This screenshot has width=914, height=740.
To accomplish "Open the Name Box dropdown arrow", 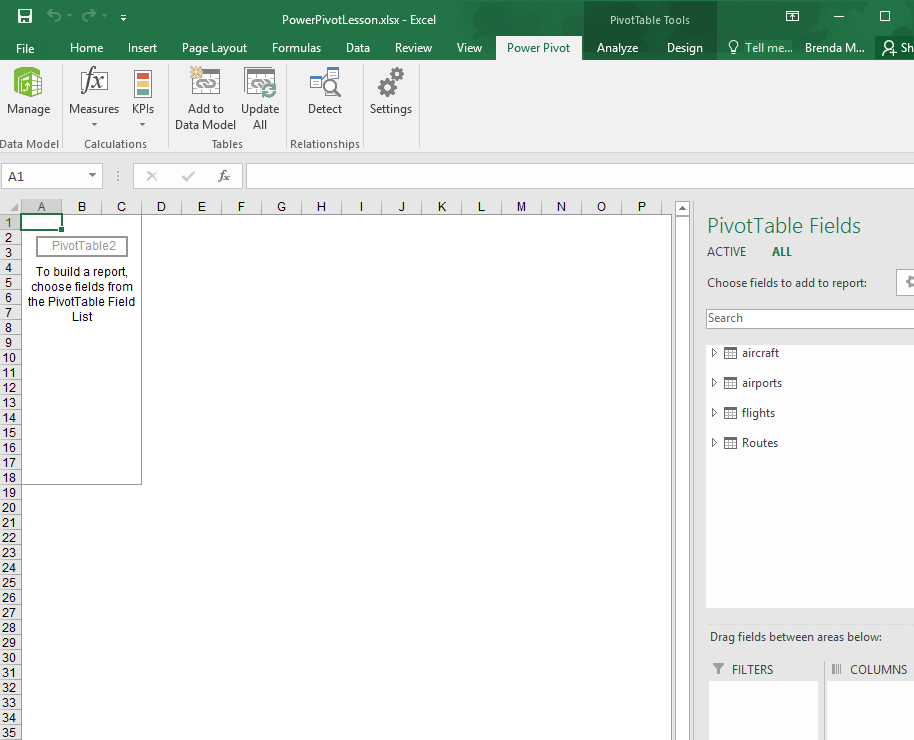I will [x=93, y=176].
